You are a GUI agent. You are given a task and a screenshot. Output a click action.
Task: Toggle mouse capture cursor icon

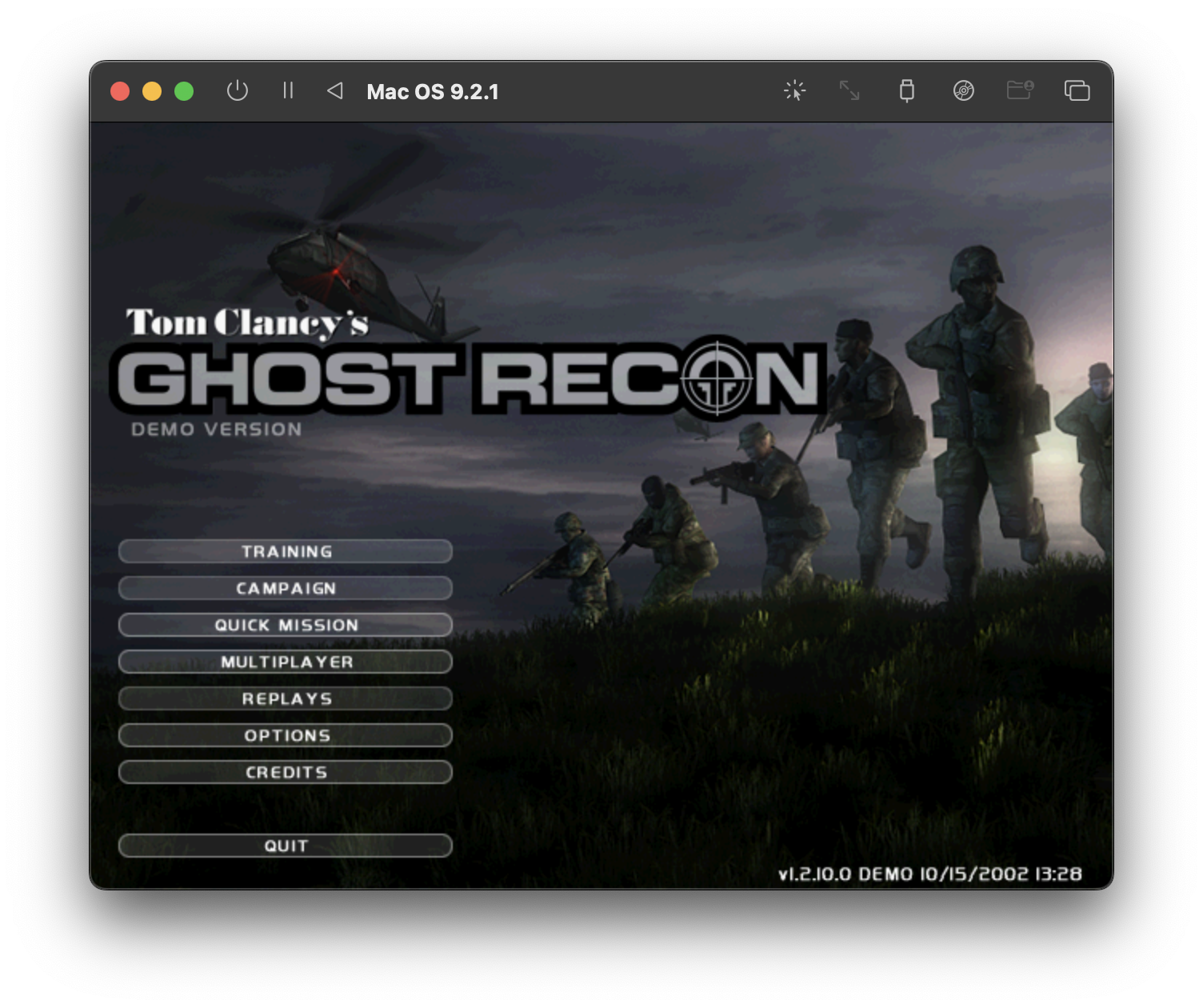point(794,91)
